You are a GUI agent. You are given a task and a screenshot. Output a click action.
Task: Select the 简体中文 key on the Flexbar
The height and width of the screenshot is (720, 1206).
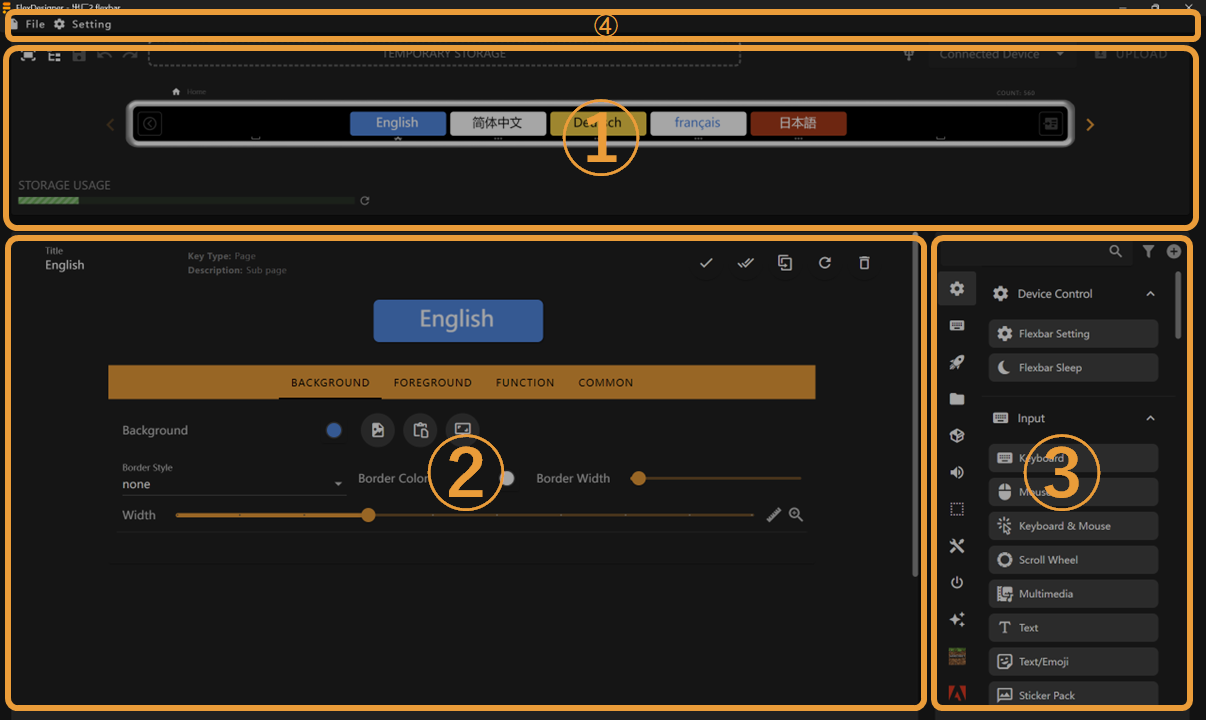pos(498,123)
